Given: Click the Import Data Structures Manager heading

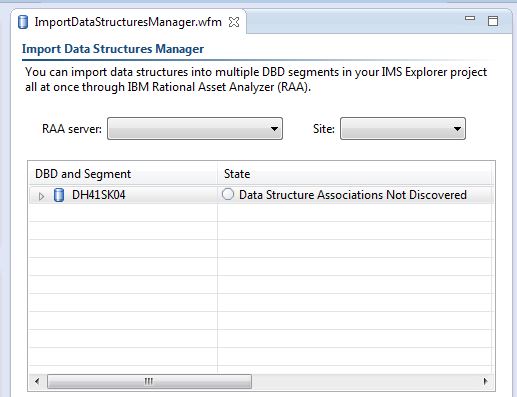Looking at the screenshot, I should (x=113, y=49).
